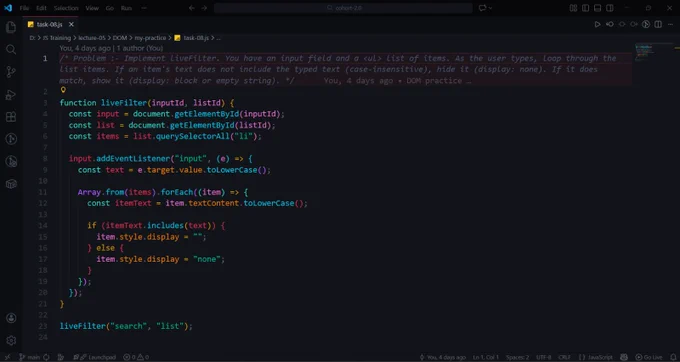Viewport: 680px width, 362px height.
Task: Click Launchpad in status bar
Action: (94, 357)
